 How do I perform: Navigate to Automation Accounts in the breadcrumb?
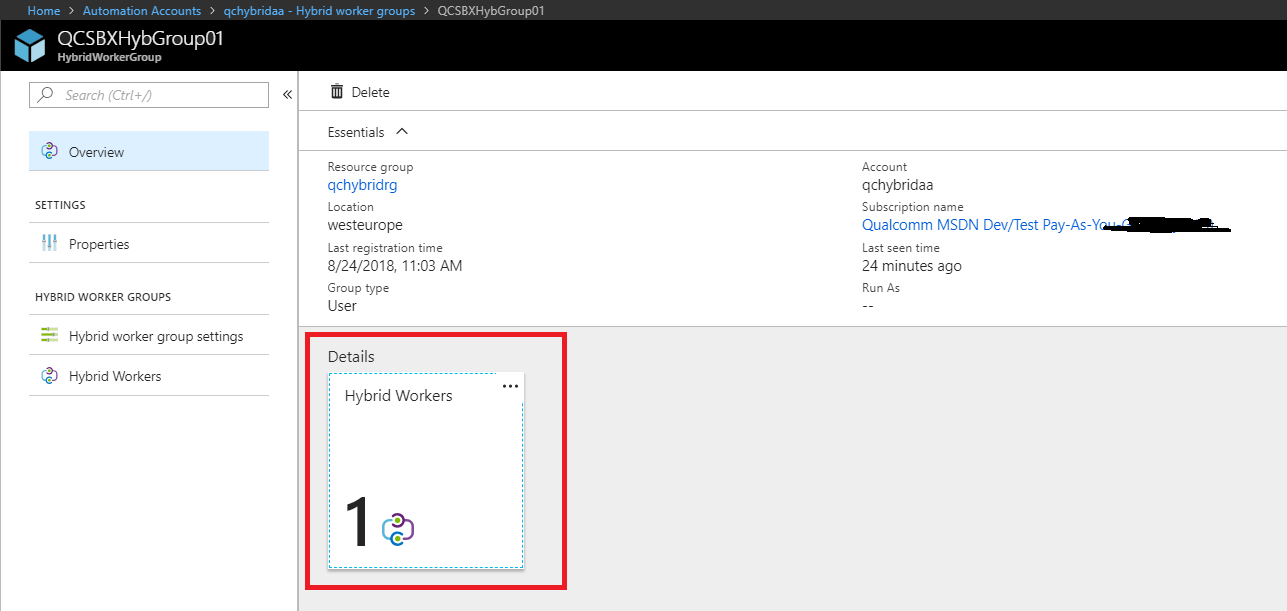(142, 10)
